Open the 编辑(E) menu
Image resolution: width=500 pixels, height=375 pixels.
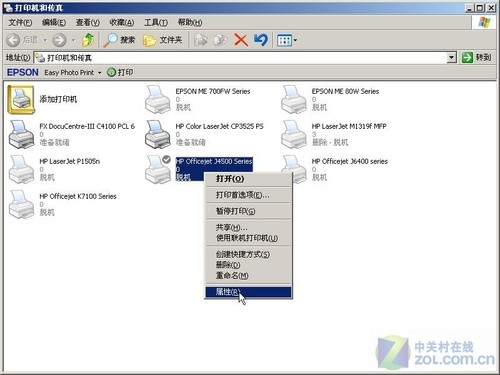[54, 22]
